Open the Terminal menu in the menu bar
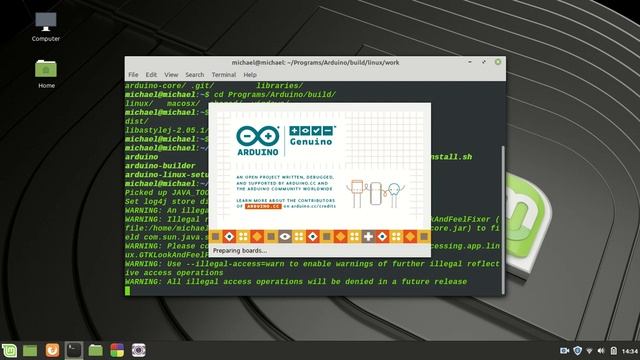 click(x=224, y=75)
